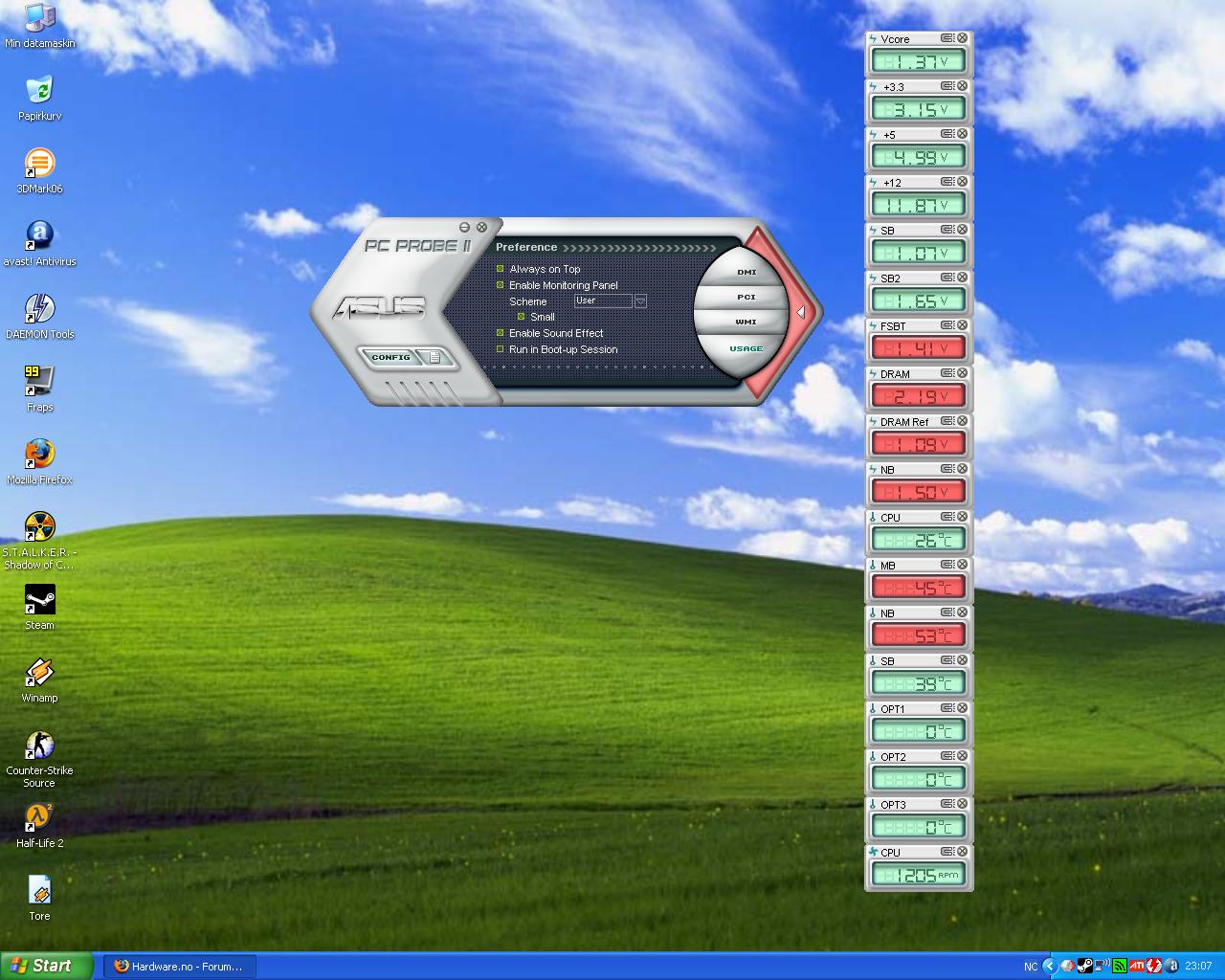Click Steam icon in system tray
This screenshot has width=1225, height=980.
[x=1085, y=966]
